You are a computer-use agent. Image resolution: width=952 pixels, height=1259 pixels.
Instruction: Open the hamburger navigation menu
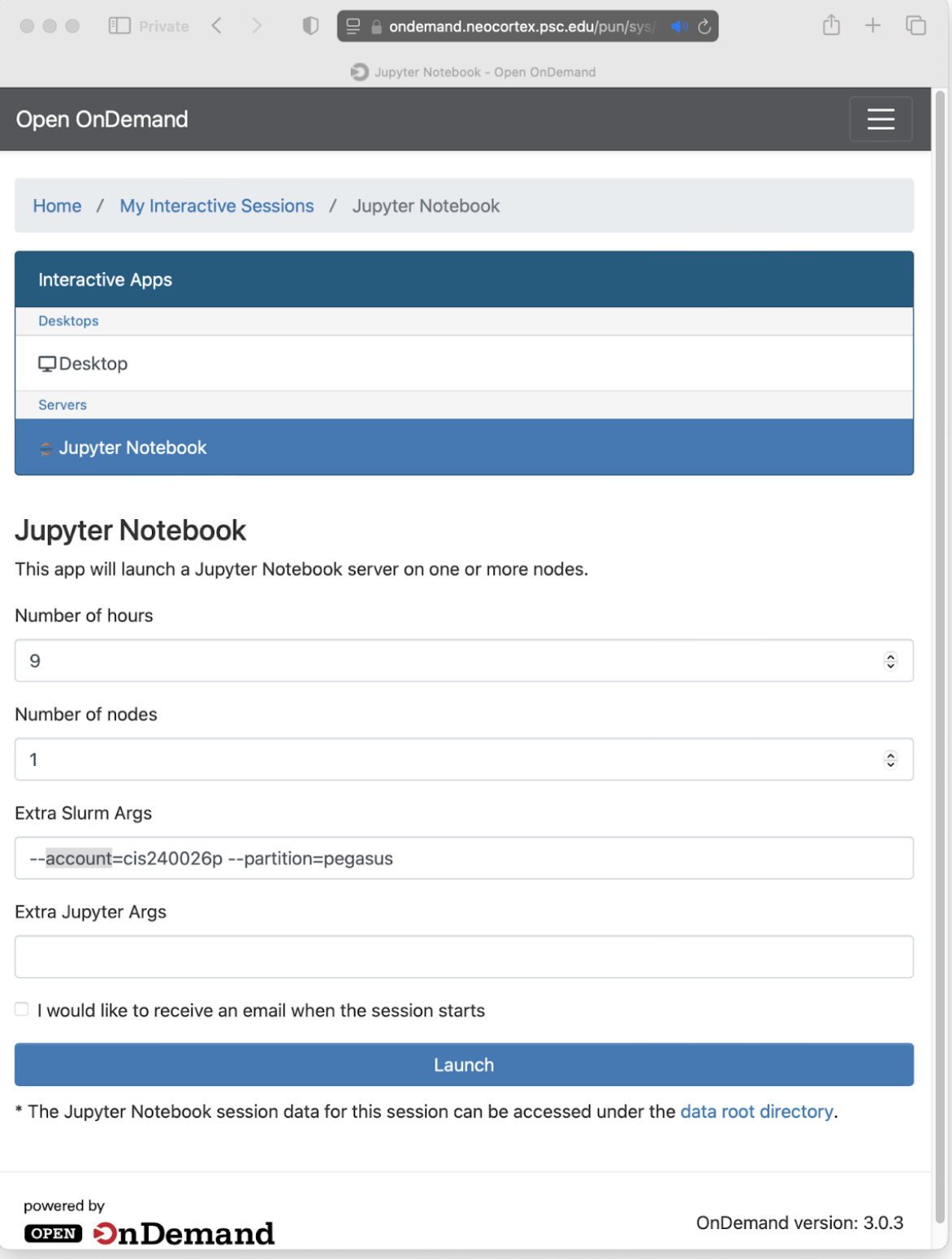pos(881,119)
